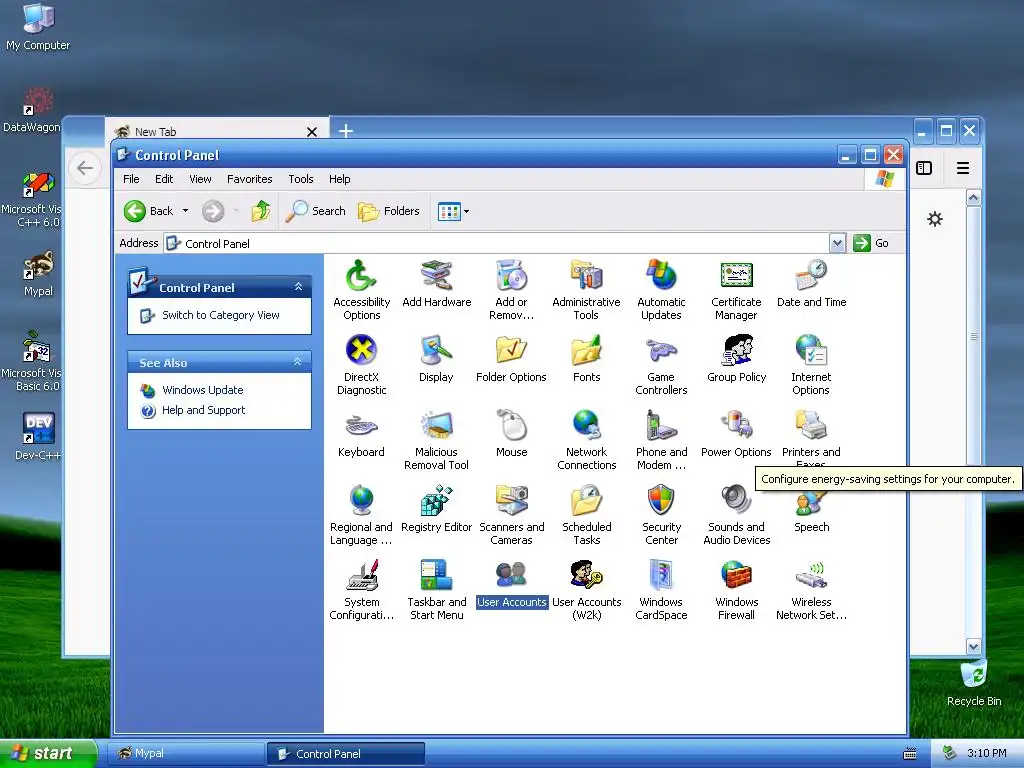The image size is (1024, 768).
Task: Open new tab in Mypal browser
Action: click(345, 131)
